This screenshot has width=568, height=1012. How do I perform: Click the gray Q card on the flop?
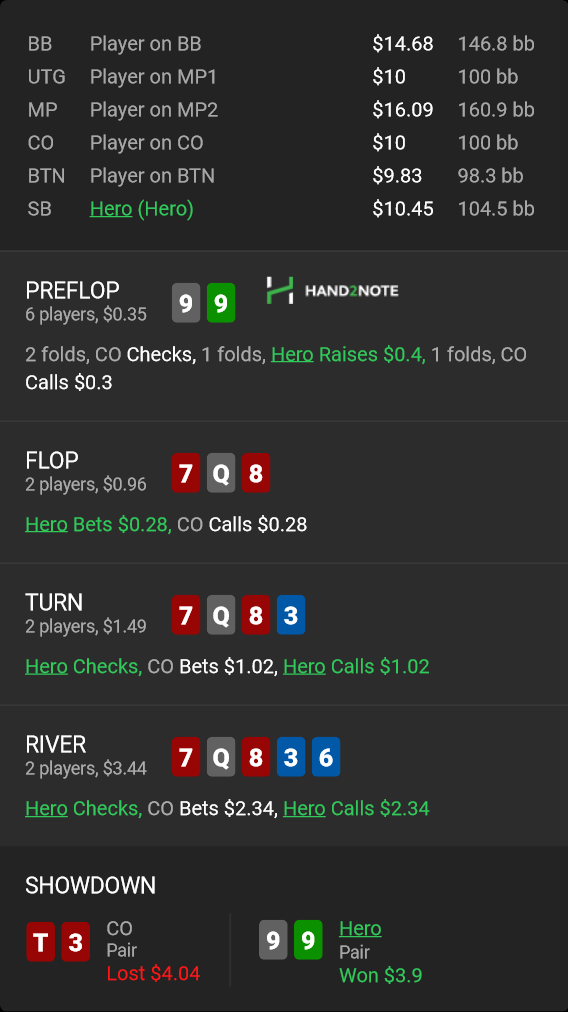[221, 473]
